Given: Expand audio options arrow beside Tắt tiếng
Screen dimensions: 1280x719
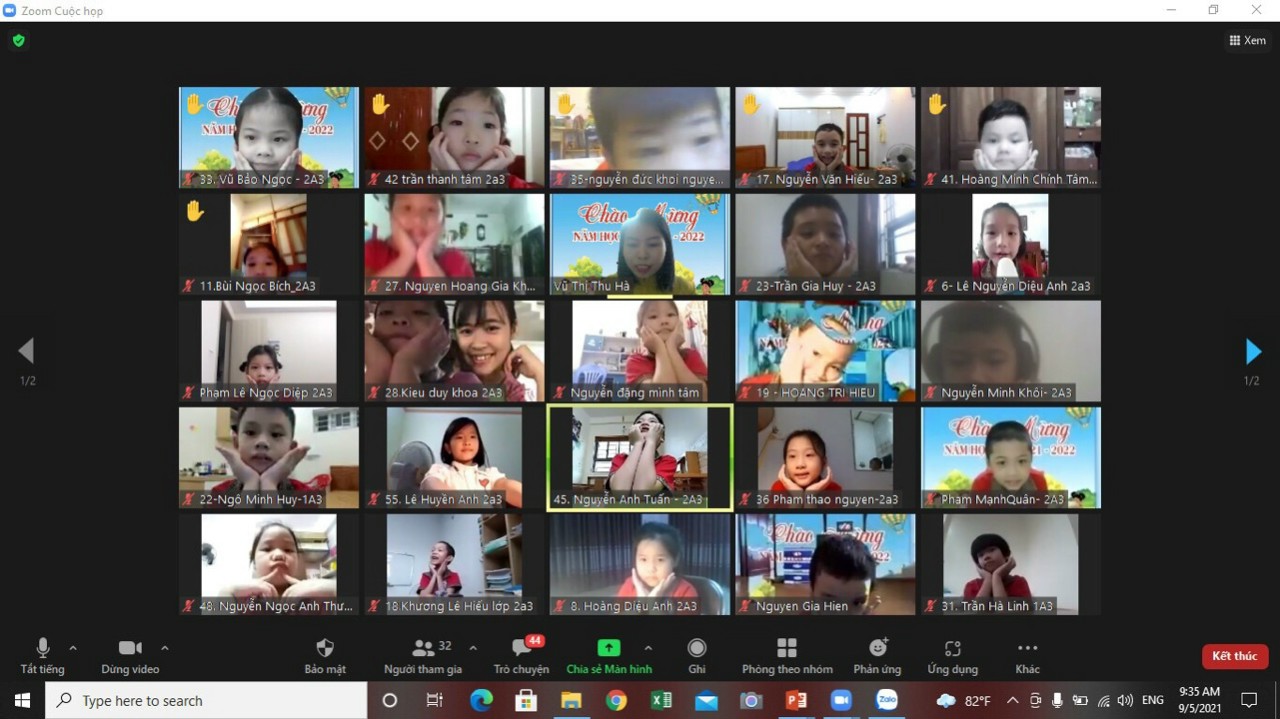Looking at the screenshot, I should pyautogui.click(x=73, y=648).
